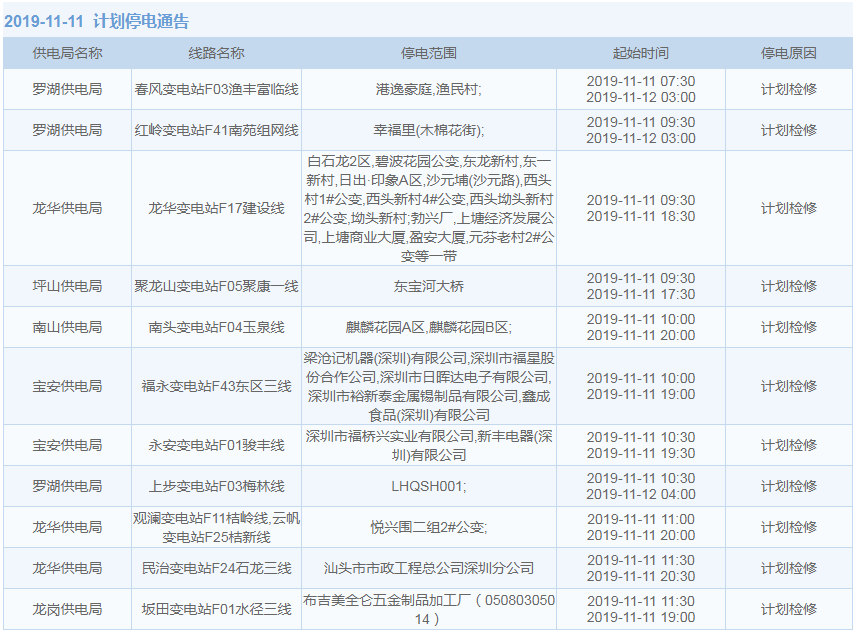
Task: Select the 汕头市市政工程总公司深圳分公司 cell
Action: 428,568
